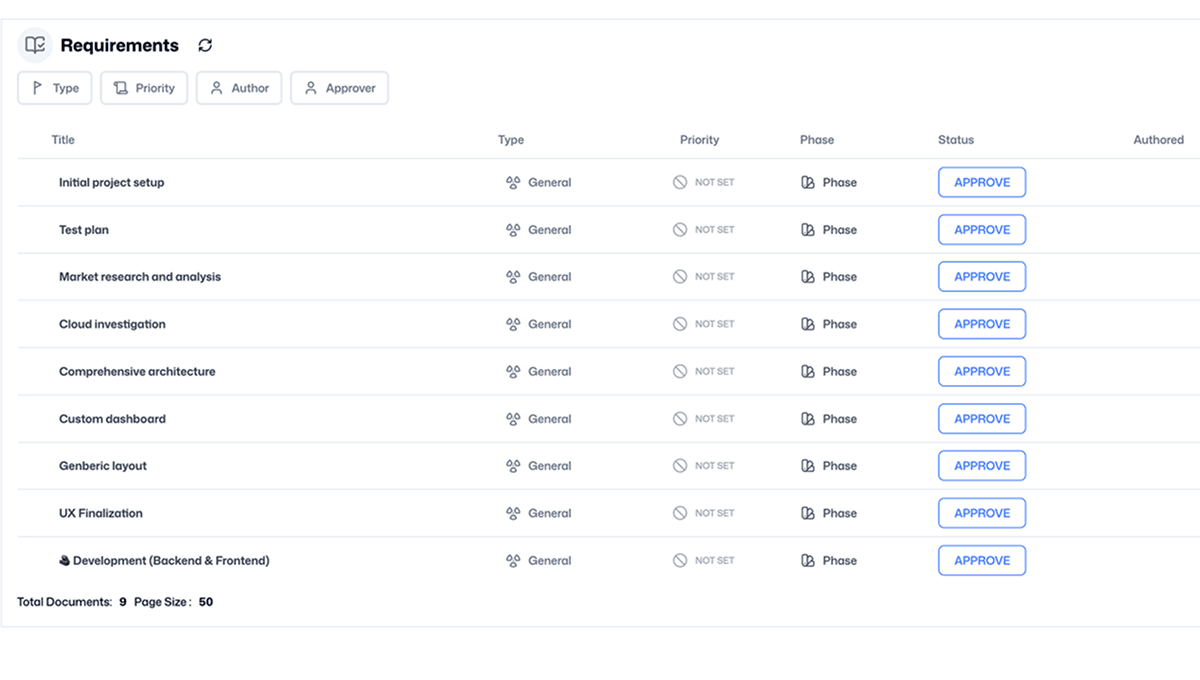The height and width of the screenshot is (680, 1200).
Task: Click the General type icon for UX Finalization
Action: [x=513, y=513]
